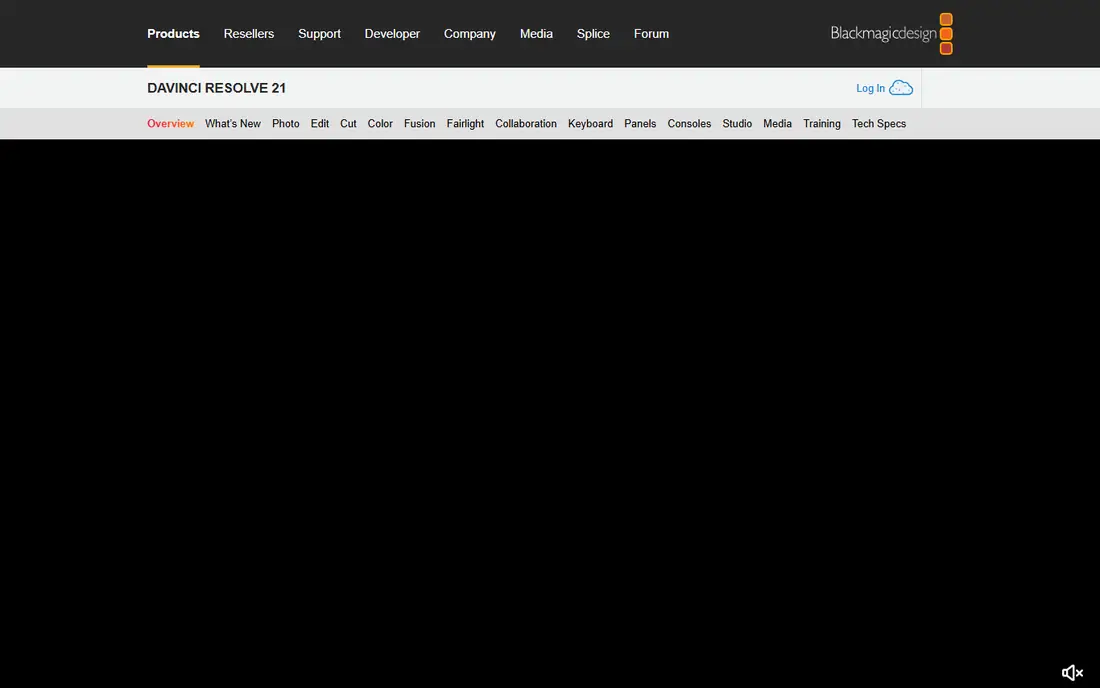Open the Company menu item

point(469,34)
